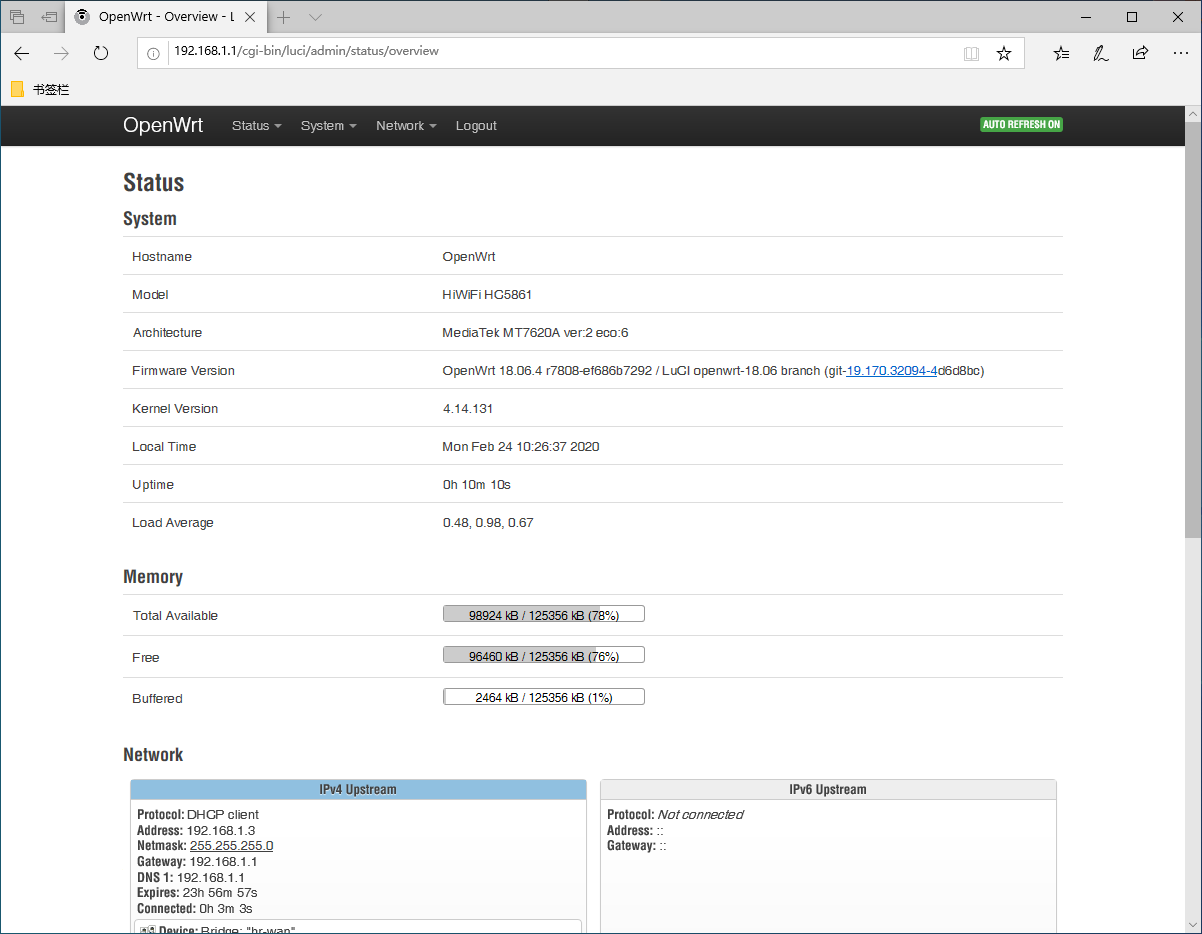The image size is (1202, 934).
Task: Click the Memory section heading
Action: click(x=153, y=577)
